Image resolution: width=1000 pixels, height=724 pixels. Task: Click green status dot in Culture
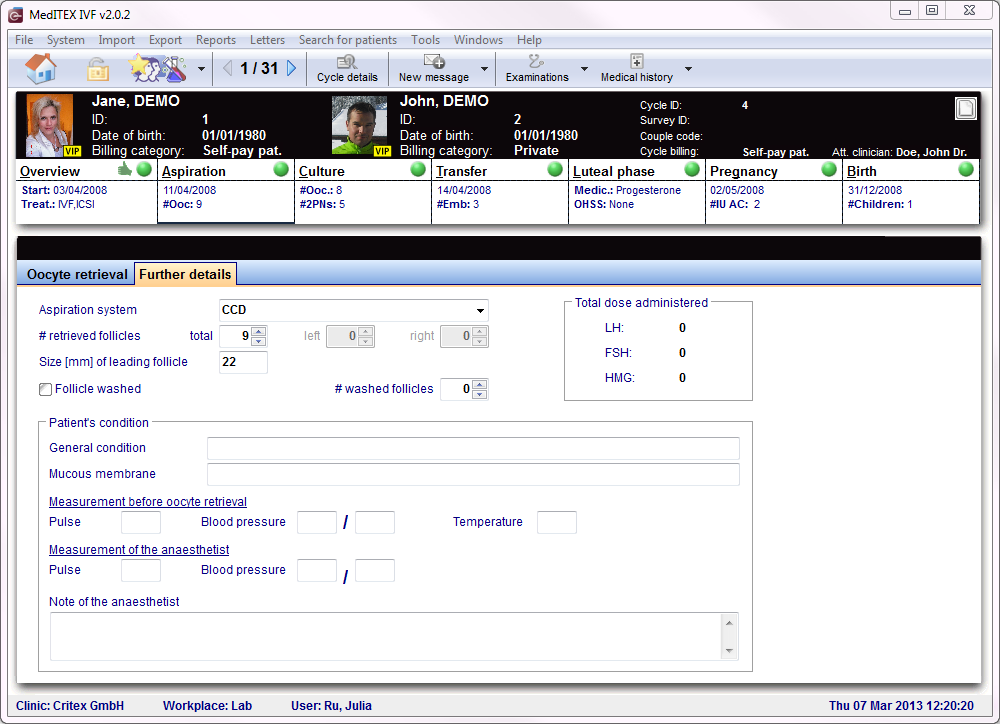418,169
